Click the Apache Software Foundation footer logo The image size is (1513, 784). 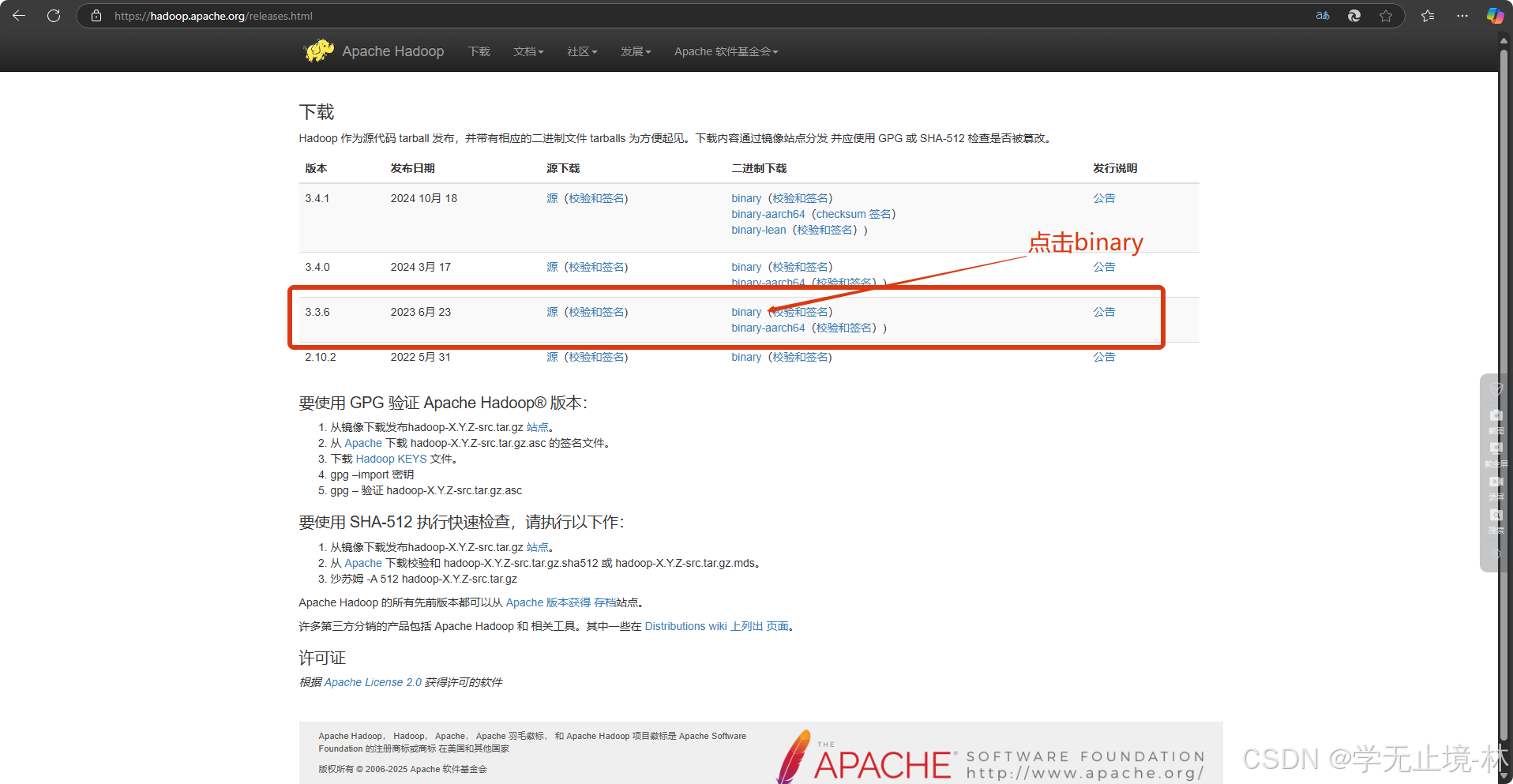[x=991, y=758]
